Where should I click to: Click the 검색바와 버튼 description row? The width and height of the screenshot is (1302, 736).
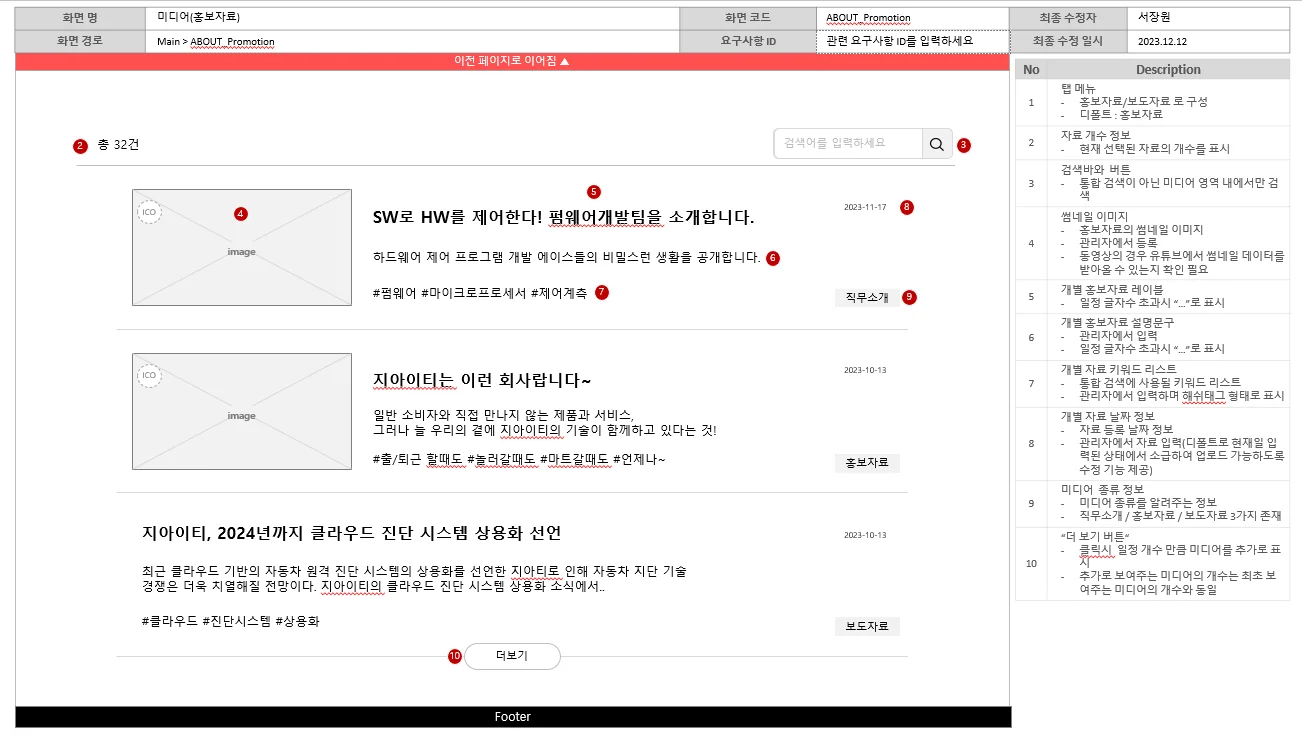click(x=1152, y=183)
